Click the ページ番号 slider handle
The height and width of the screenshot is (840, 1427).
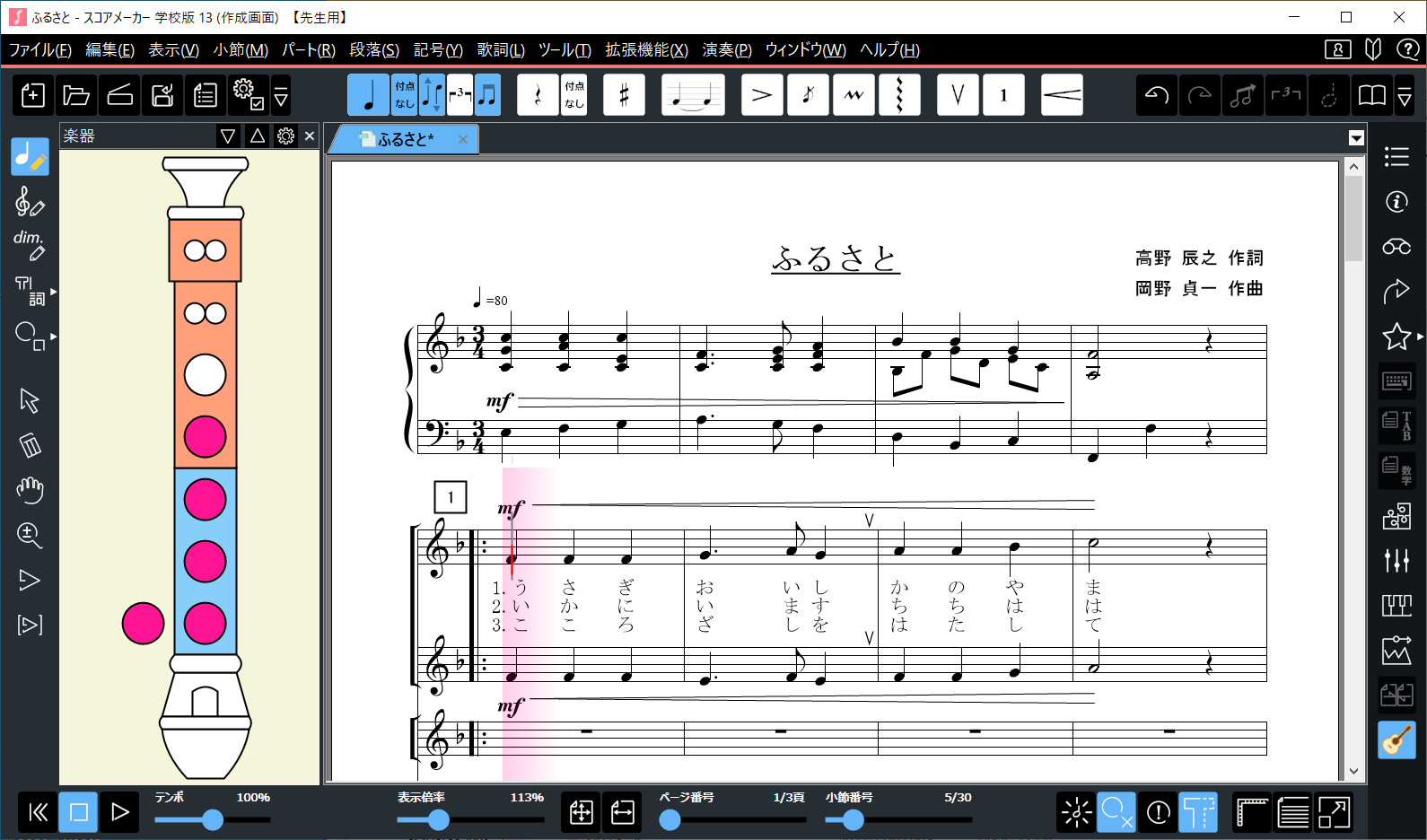pyautogui.click(x=670, y=819)
